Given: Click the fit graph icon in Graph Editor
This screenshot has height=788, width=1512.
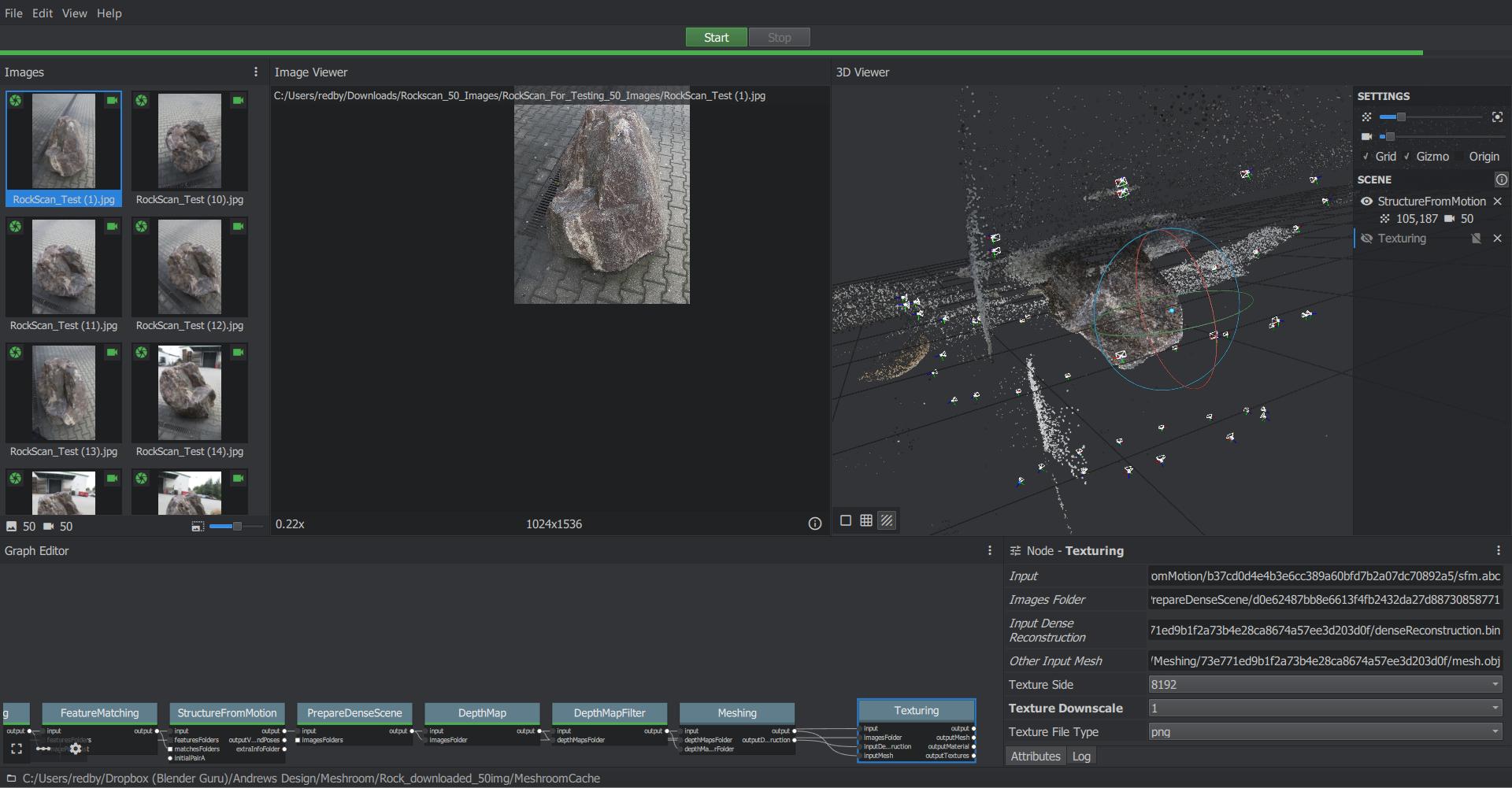Looking at the screenshot, I should click(17, 749).
